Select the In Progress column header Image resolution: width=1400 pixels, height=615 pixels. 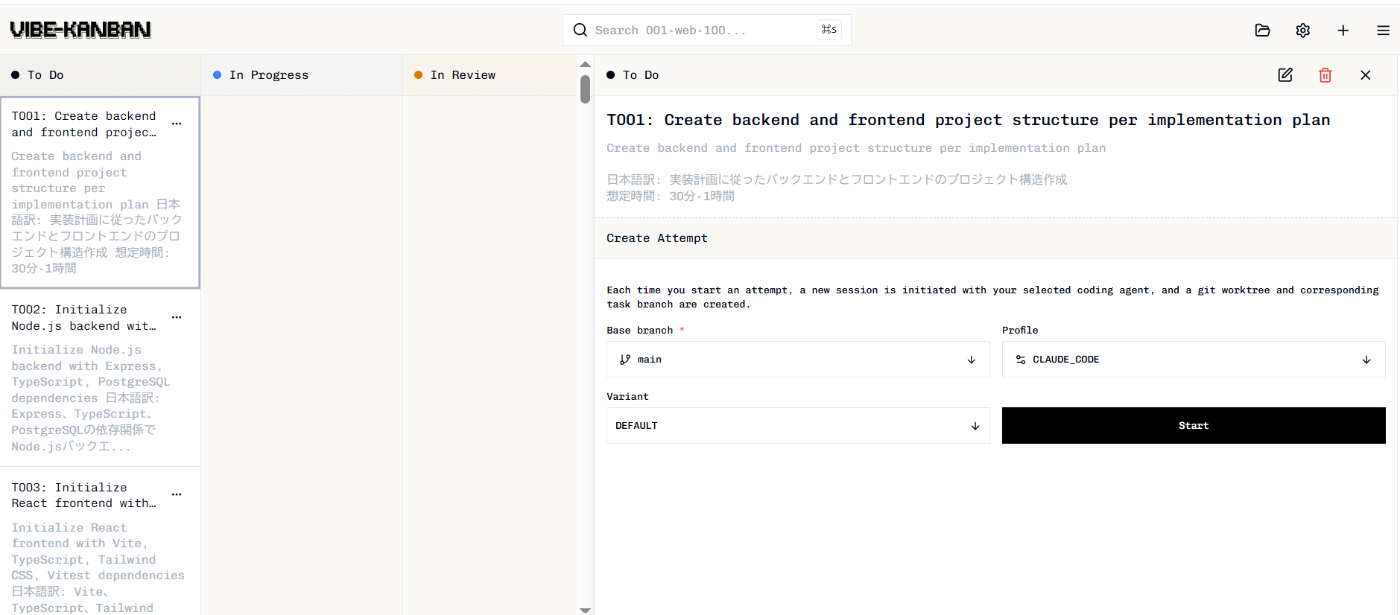click(301, 75)
